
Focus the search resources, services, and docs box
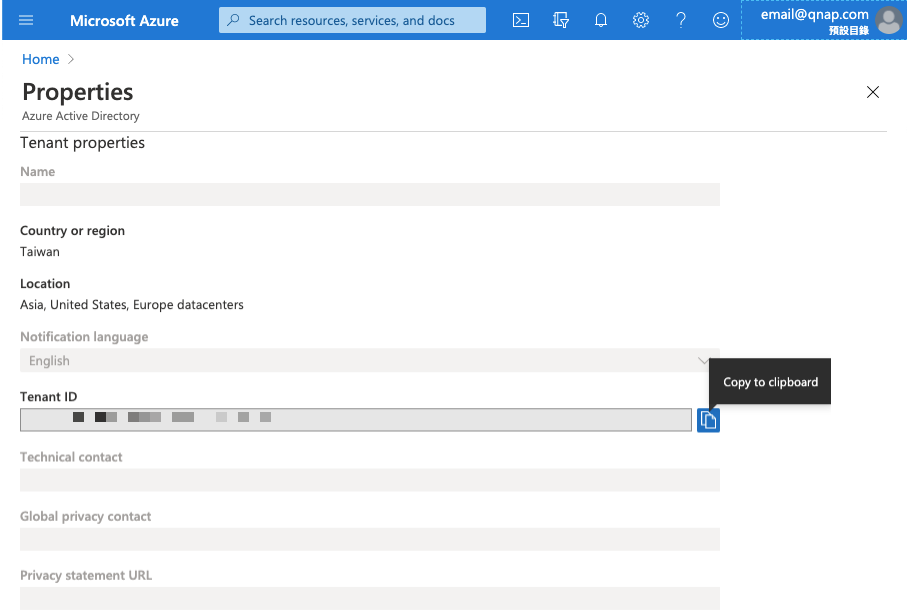tap(353, 20)
